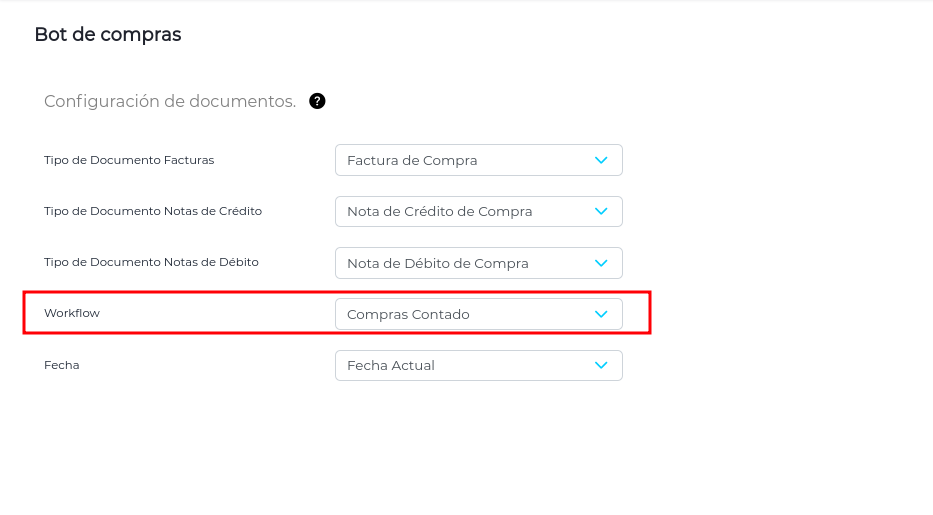Screen dimensions: 933x515
Task: Click the 'Workflow' field label
Action: click(x=72, y=313)
